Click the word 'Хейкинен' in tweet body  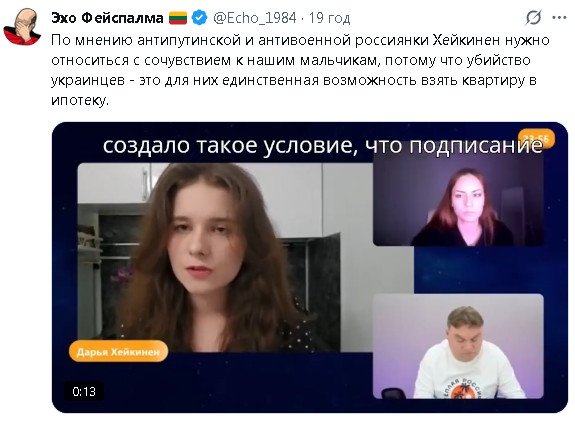pyautogui.click(x=466, y=40)
